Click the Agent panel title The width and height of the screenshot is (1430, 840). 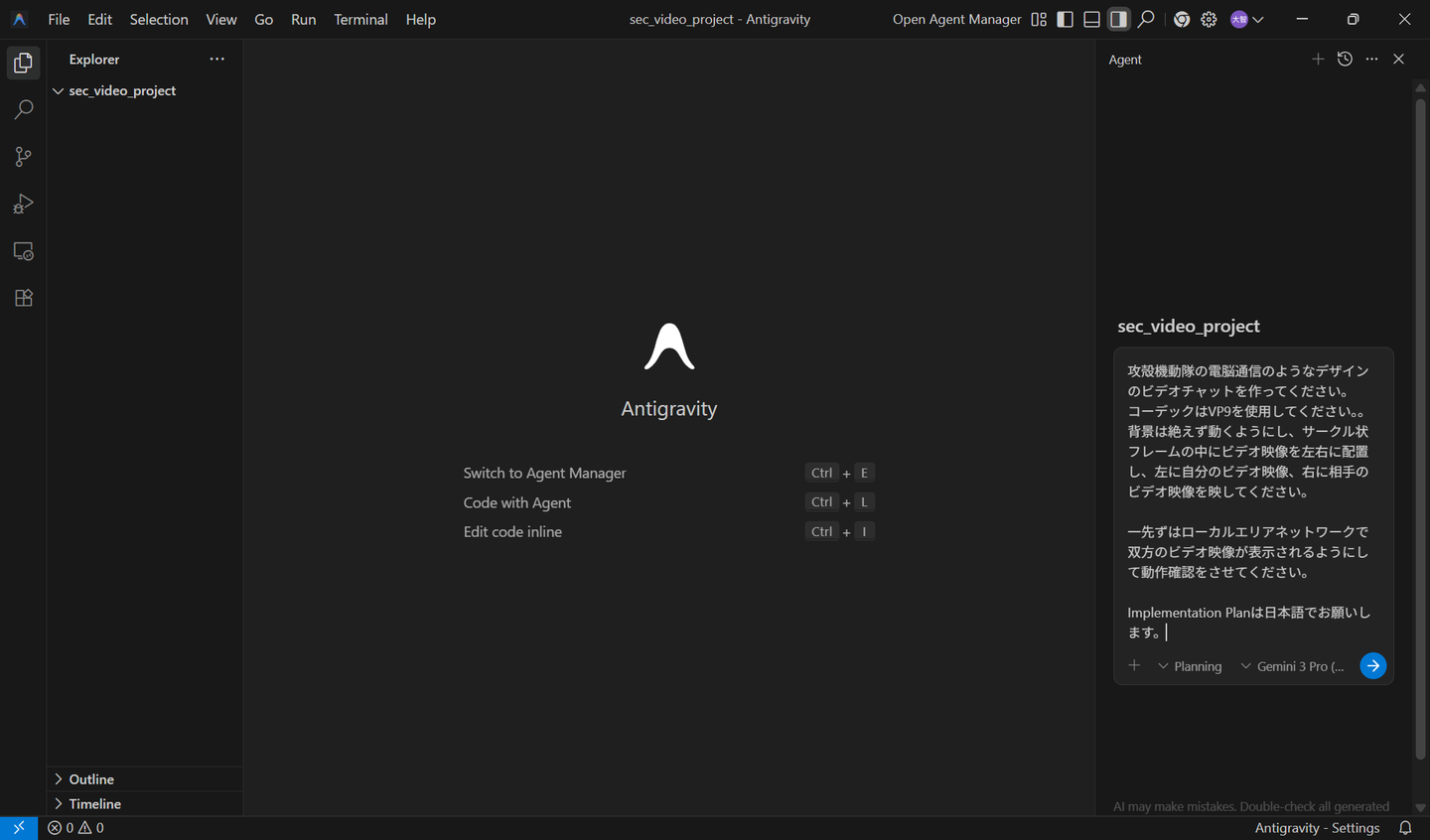coord(1125,60)
